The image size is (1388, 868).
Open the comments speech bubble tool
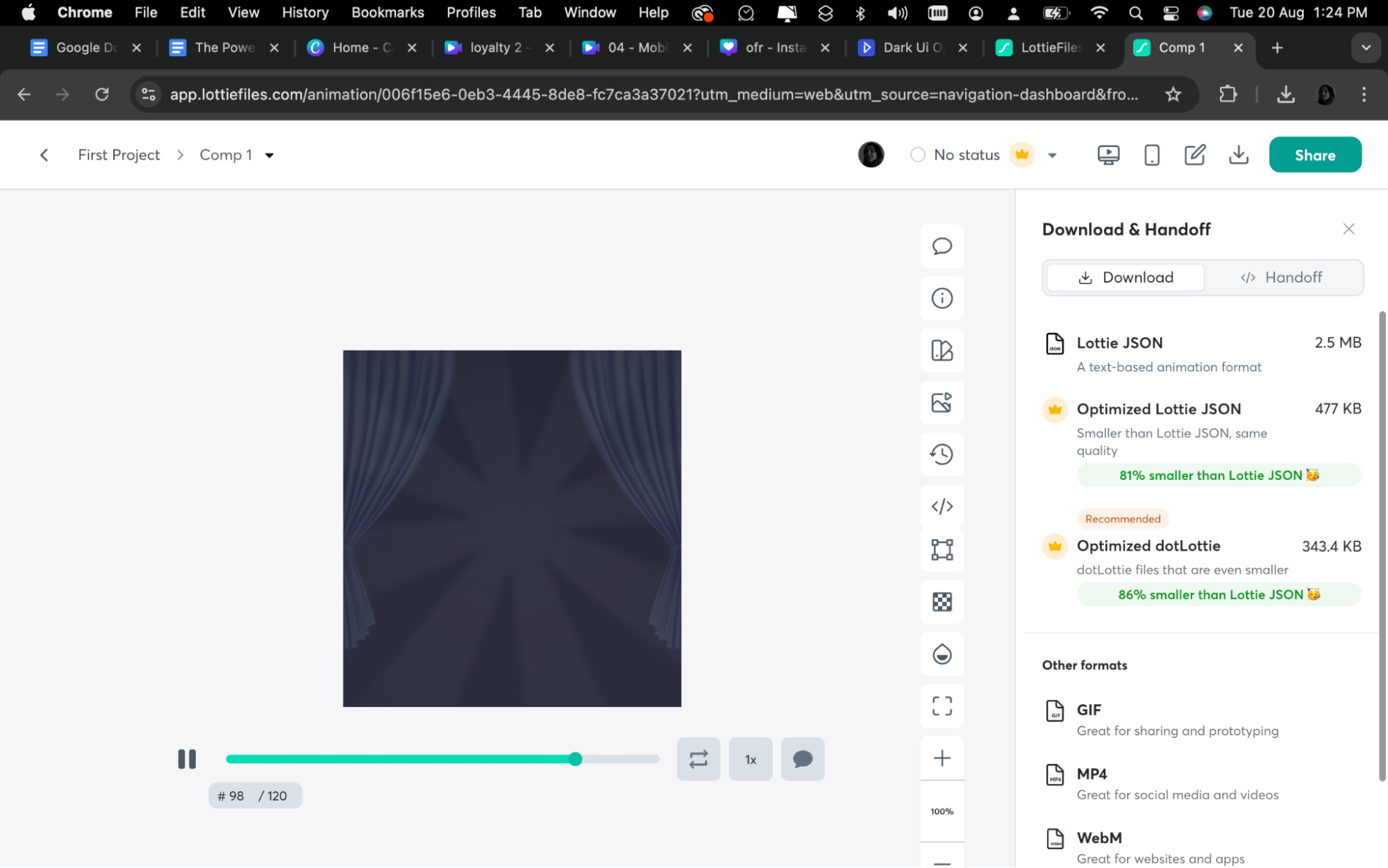tap(942, 246)
